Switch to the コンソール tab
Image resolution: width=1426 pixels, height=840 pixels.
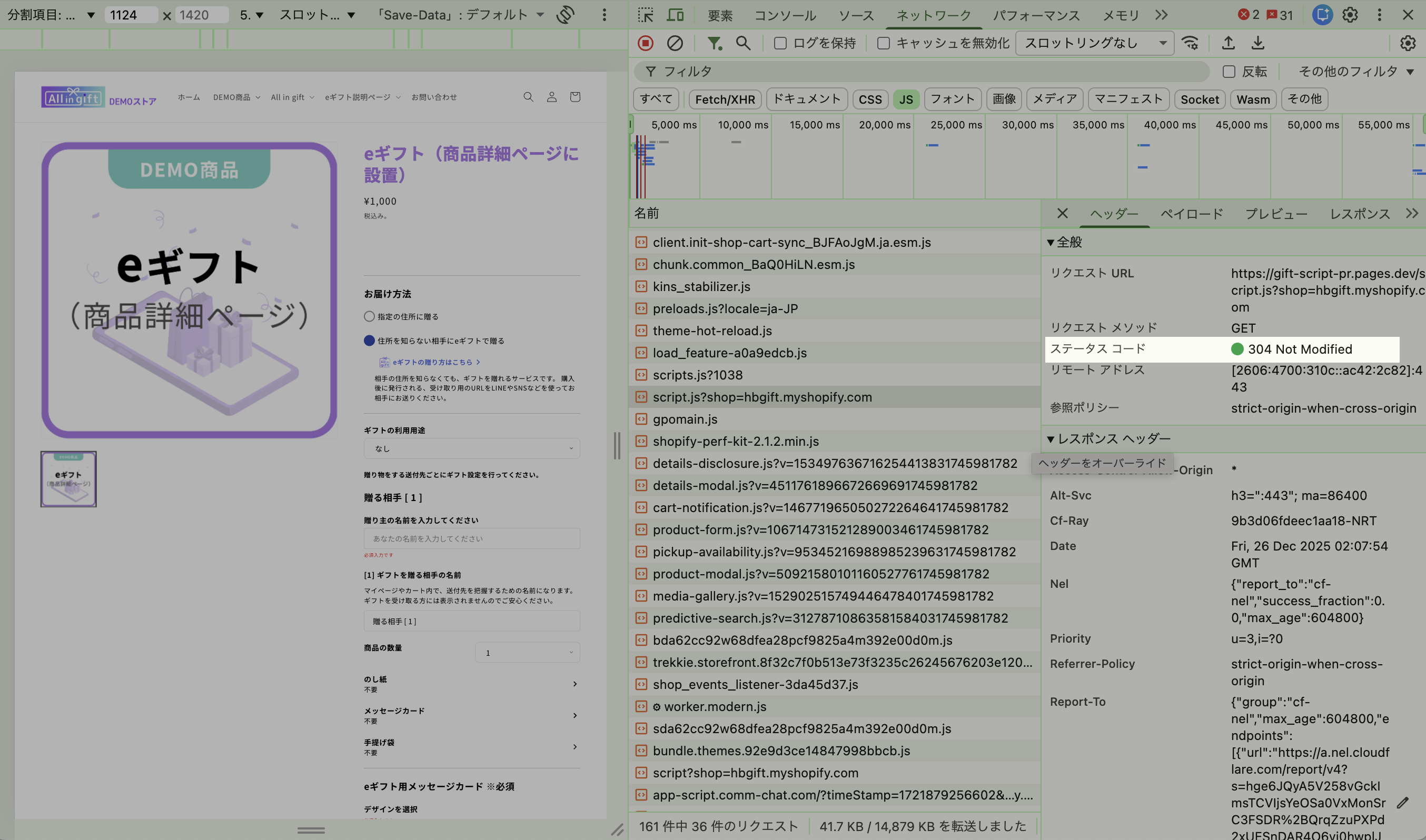[785, 15]
